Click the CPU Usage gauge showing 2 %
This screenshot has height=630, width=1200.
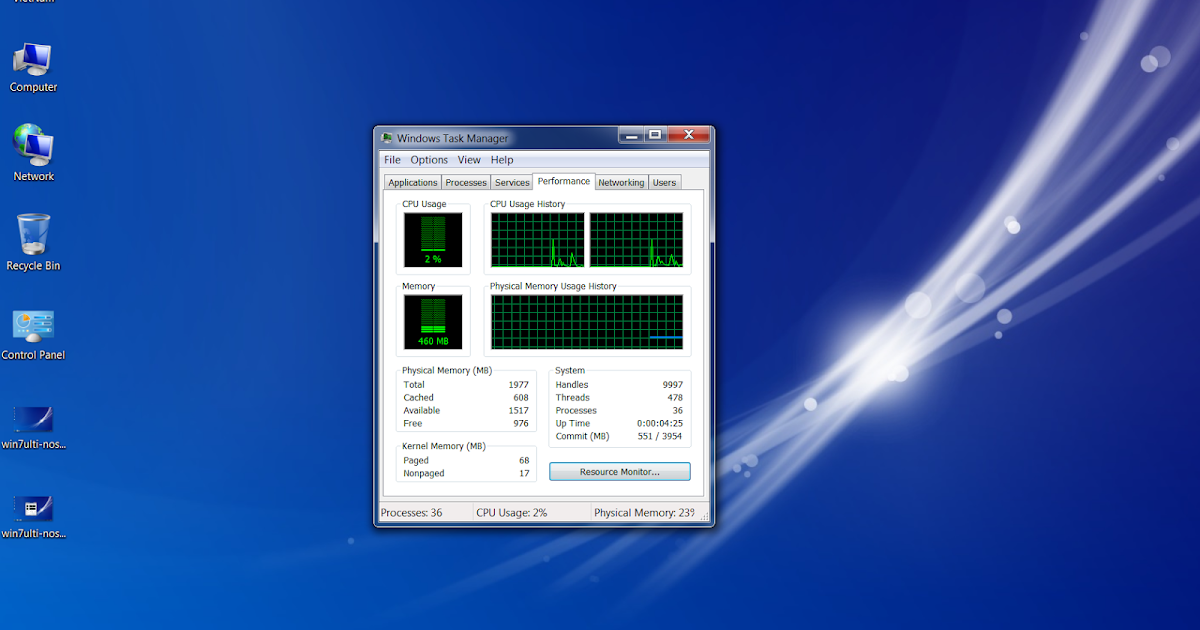click(433, 240)
